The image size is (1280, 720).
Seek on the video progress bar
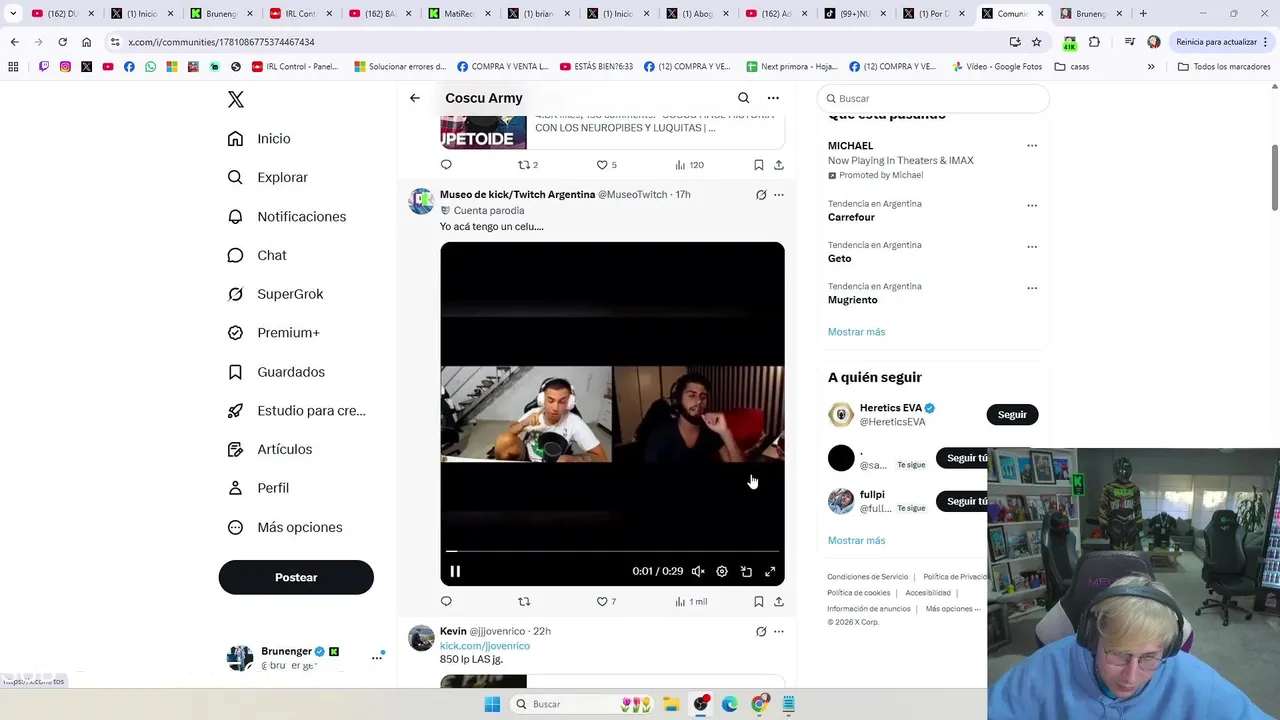click(x=612, y=551)
